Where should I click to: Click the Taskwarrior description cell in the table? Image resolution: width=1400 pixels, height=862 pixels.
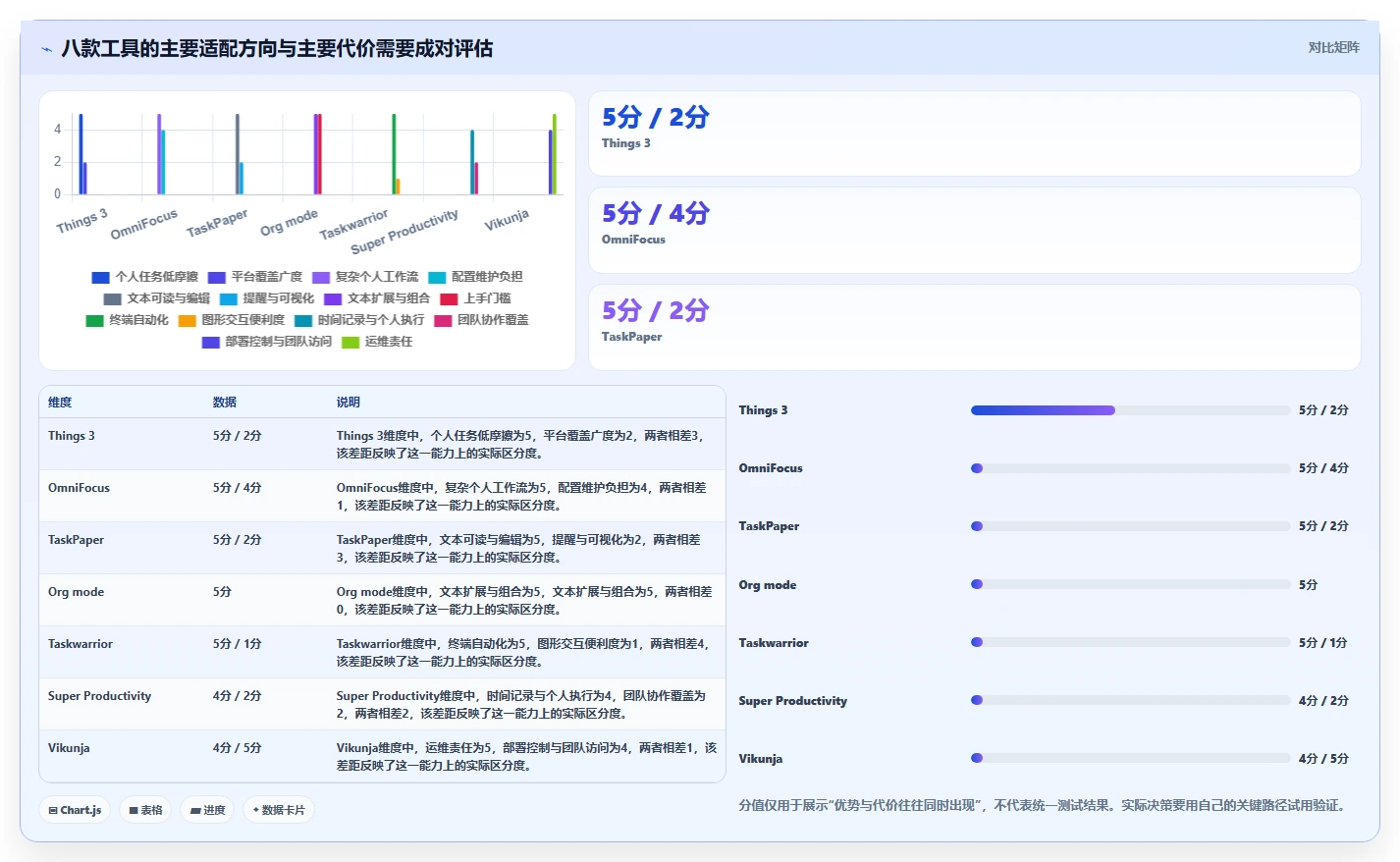pos(525,653)
